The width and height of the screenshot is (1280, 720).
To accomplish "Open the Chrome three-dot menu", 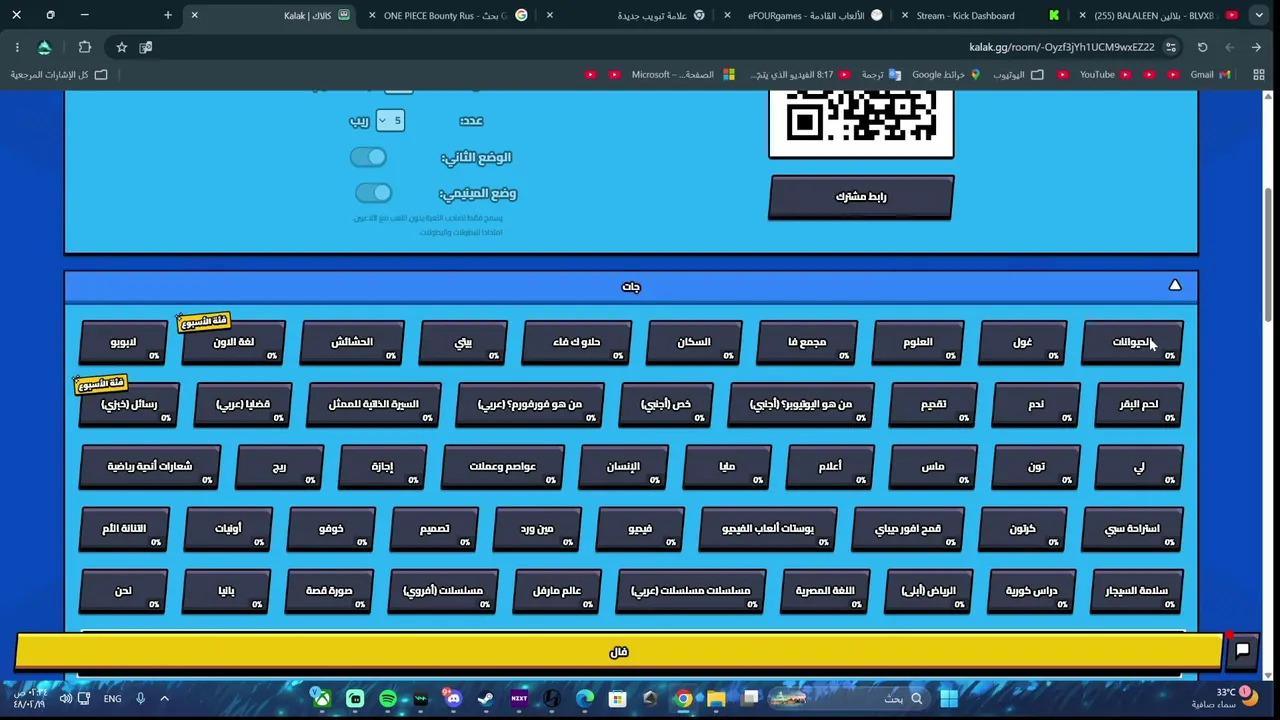I will [x=17, y=47].
